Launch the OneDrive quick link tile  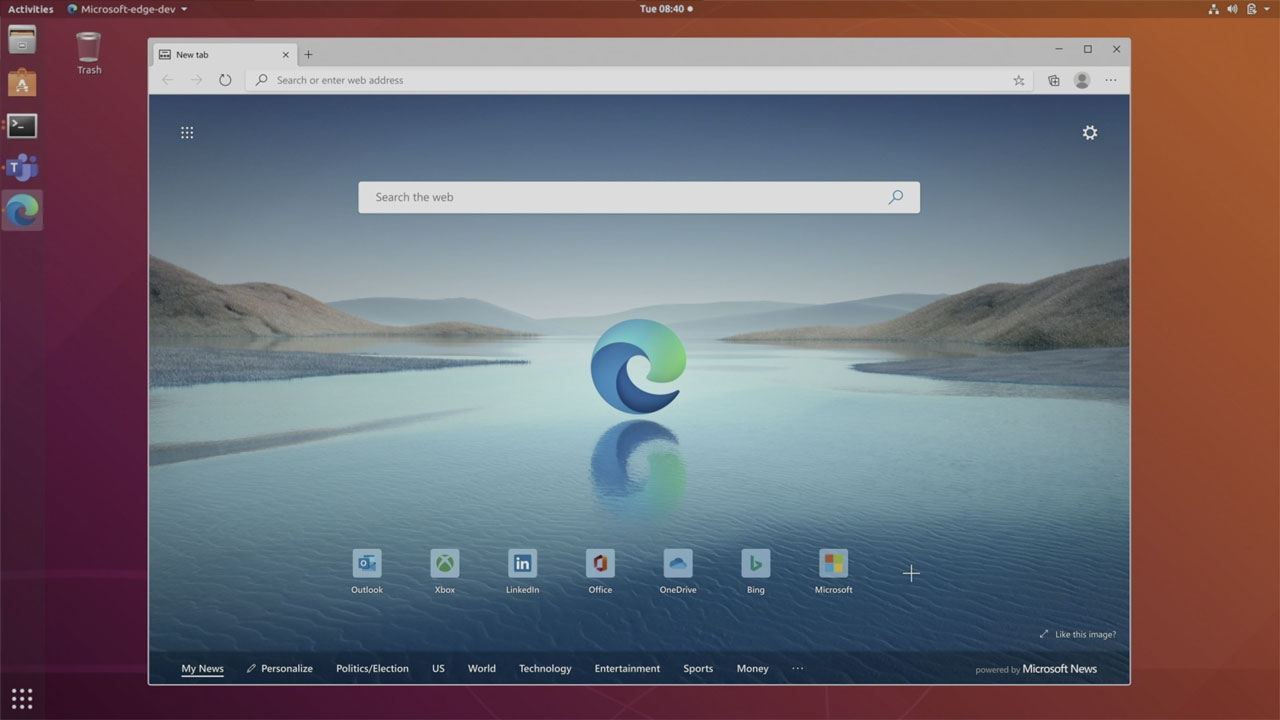[678, 564]
